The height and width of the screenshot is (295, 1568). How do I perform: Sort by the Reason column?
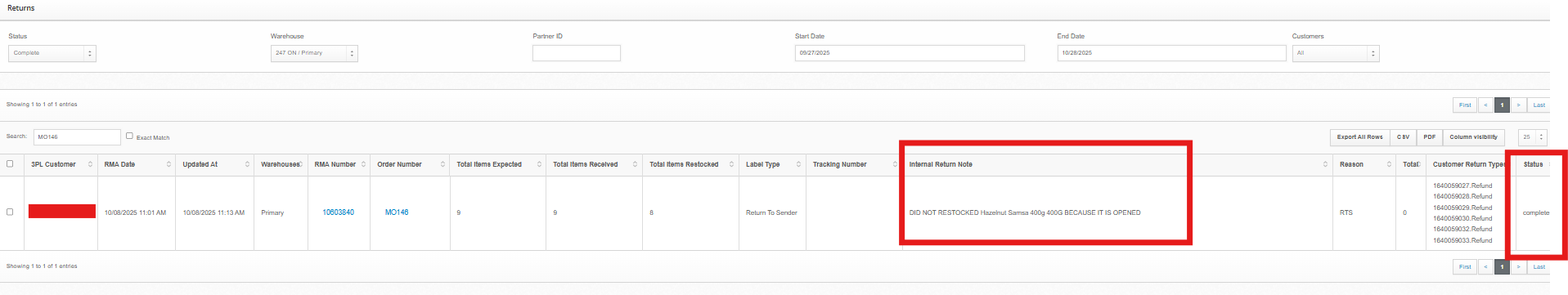[x=1364, y=164]
